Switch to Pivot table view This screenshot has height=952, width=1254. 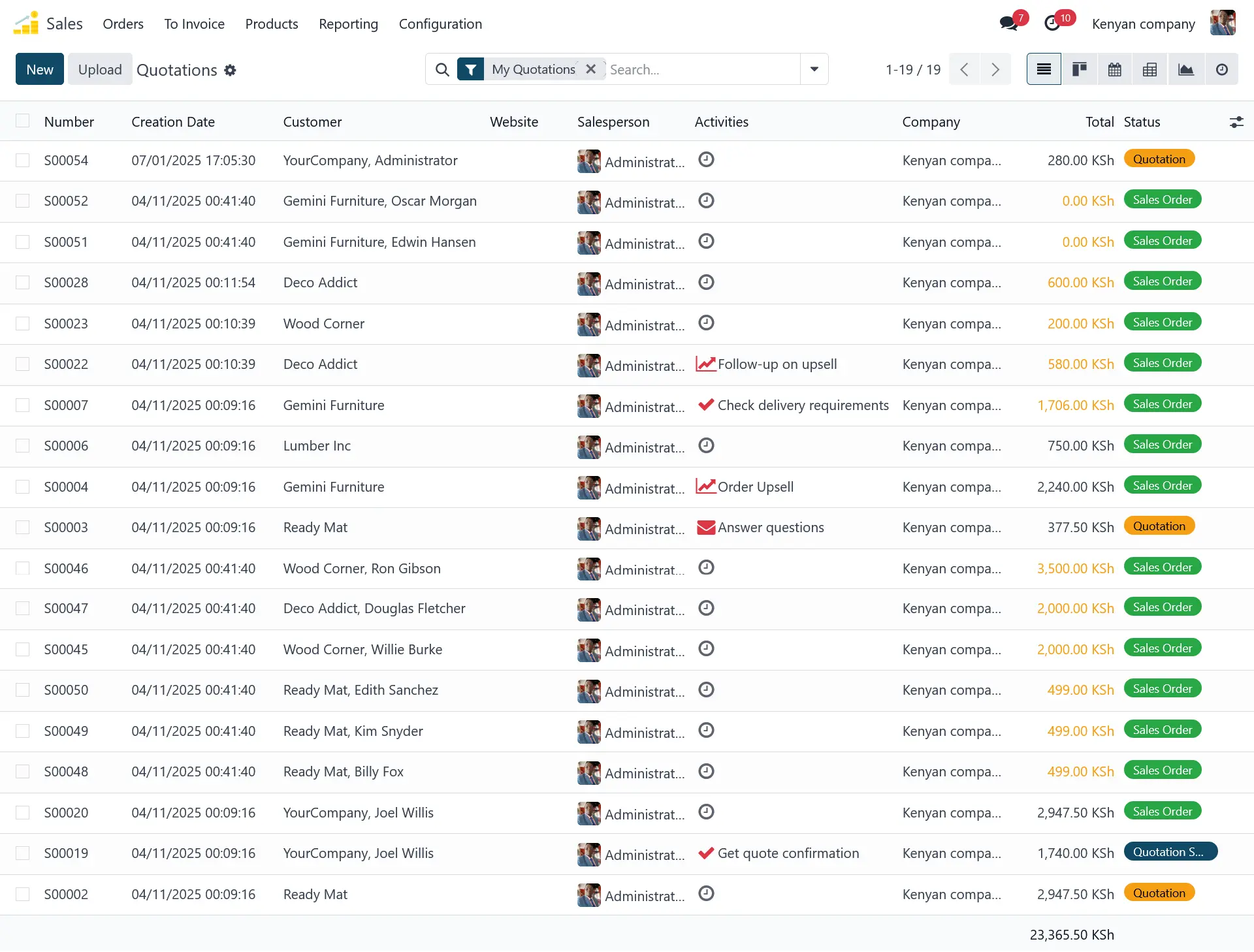point(1149,69)
